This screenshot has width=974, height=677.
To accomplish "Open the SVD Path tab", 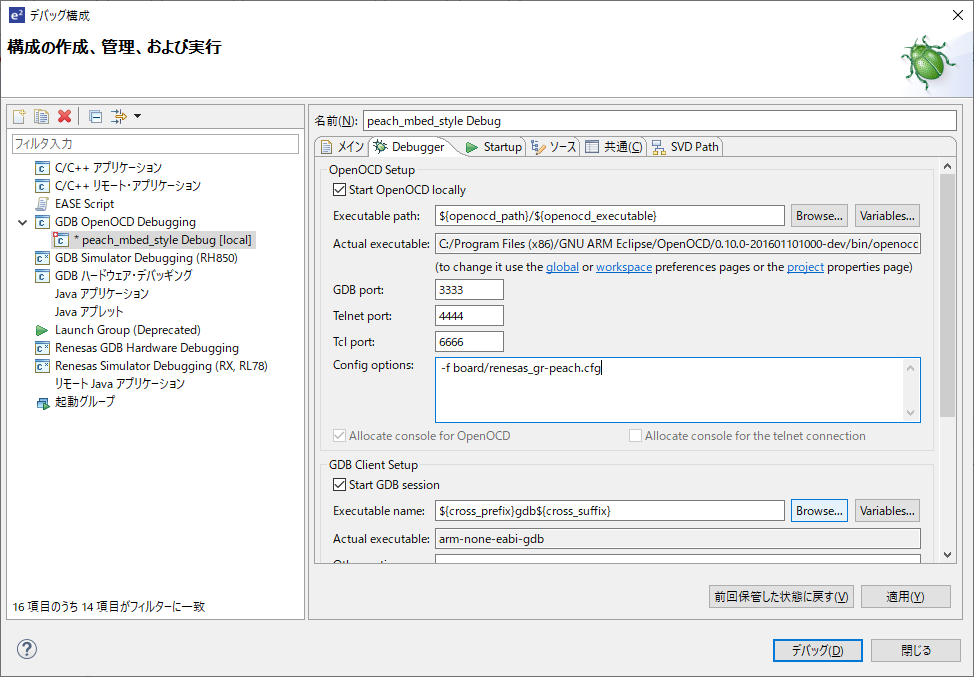I will (x=685, y=147).
